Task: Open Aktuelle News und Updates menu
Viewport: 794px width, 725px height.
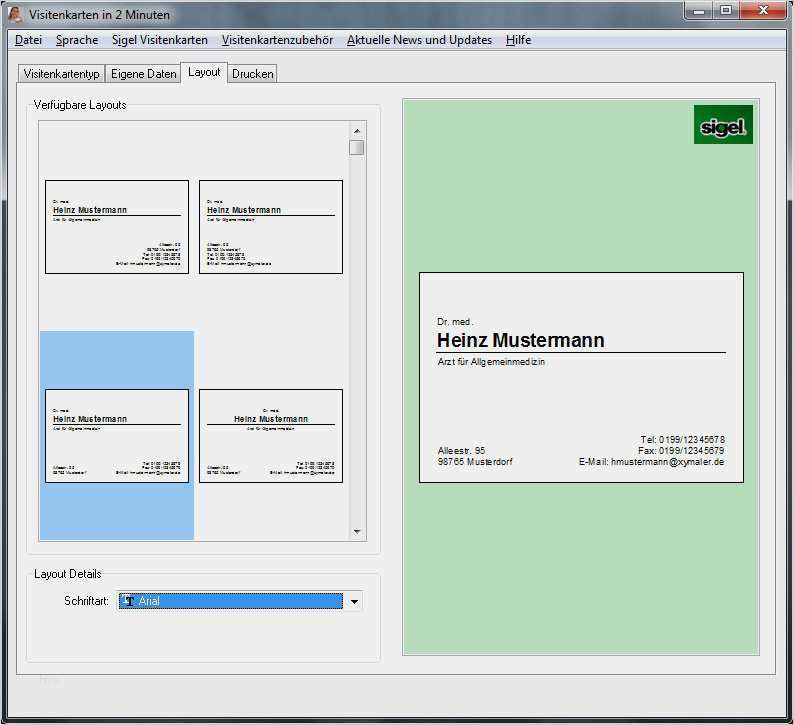Action: (419, 40)
